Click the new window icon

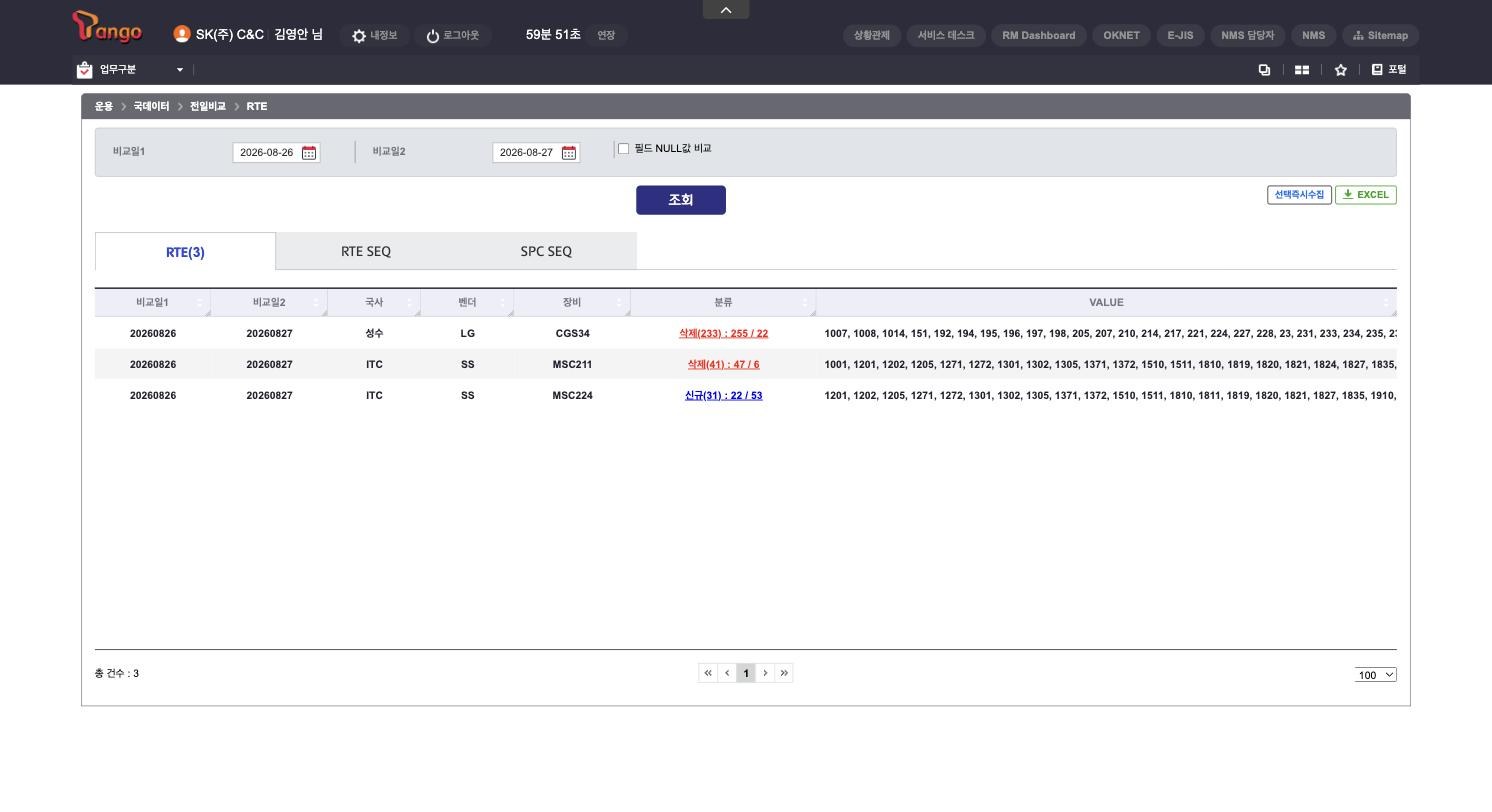[x=1264, y=70]
